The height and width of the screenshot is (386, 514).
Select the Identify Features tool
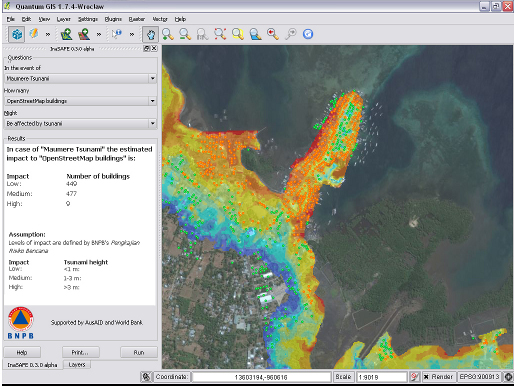(117, 34)
